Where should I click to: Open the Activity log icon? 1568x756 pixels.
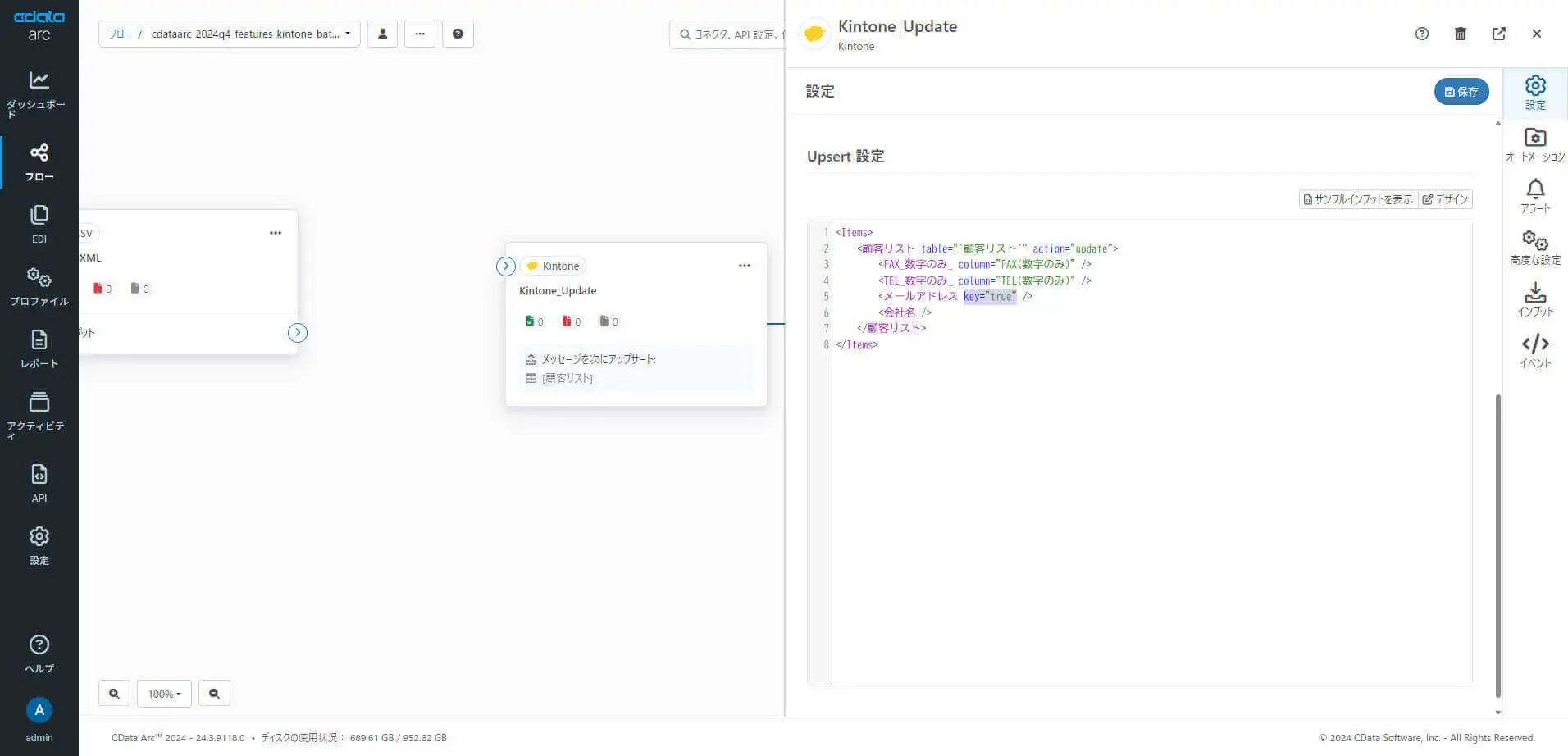(39, 412)
